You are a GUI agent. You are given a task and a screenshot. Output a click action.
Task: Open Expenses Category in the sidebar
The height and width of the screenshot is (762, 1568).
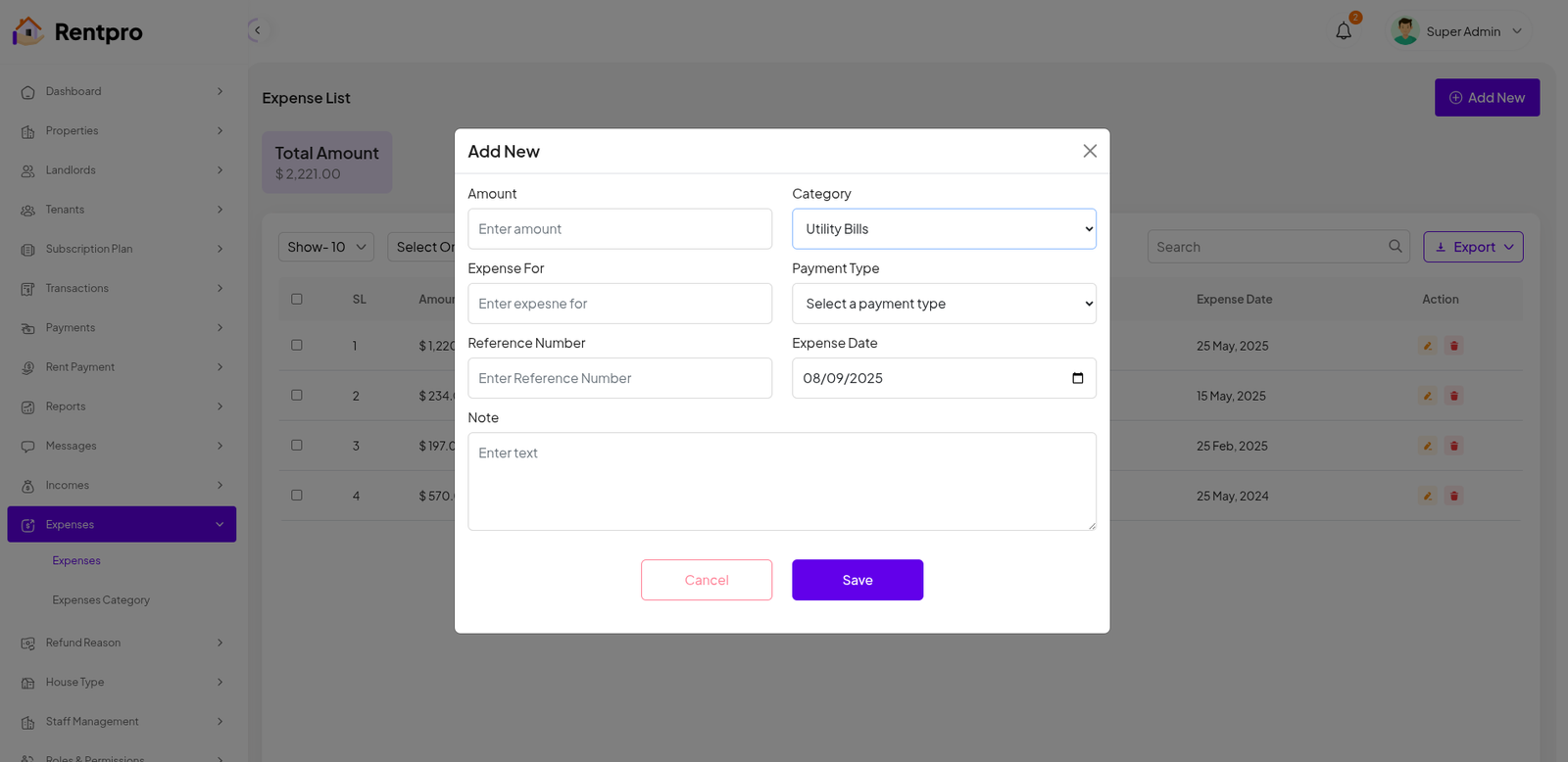(x=101, y=600)
